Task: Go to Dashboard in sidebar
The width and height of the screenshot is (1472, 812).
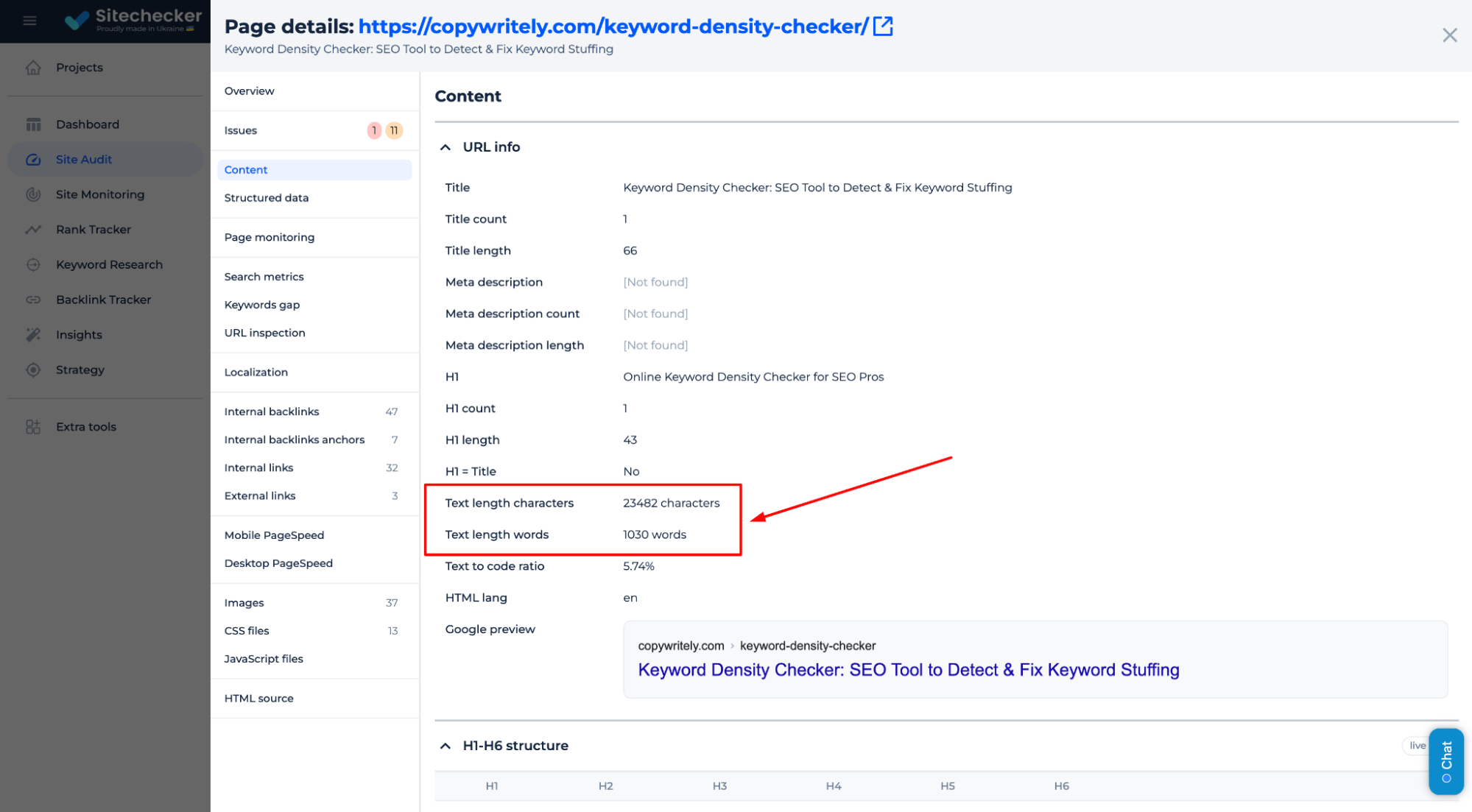Action: click(88, 124)
